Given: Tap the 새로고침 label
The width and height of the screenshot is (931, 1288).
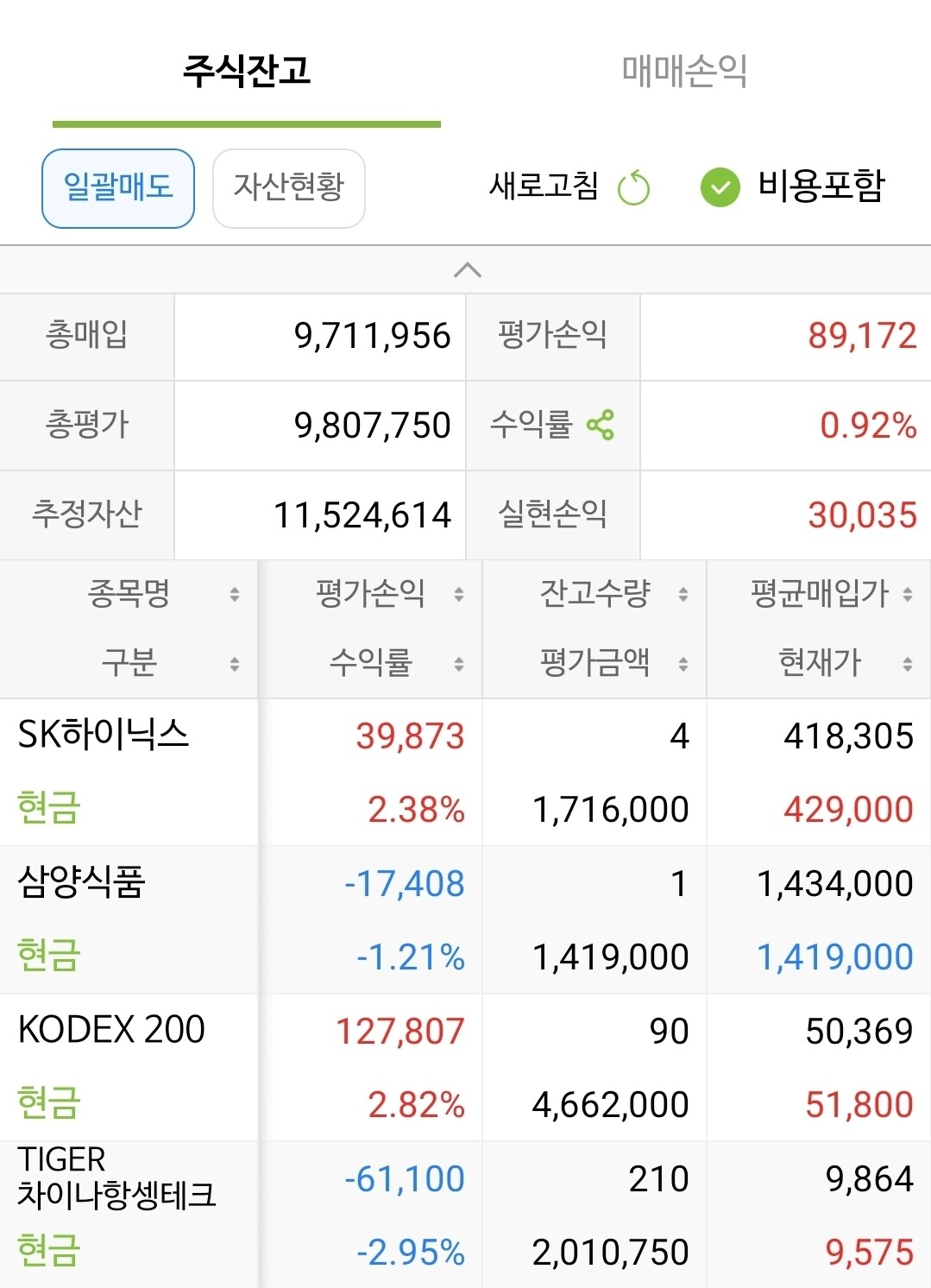Looking at the screenshot, I should pos(544,186).
